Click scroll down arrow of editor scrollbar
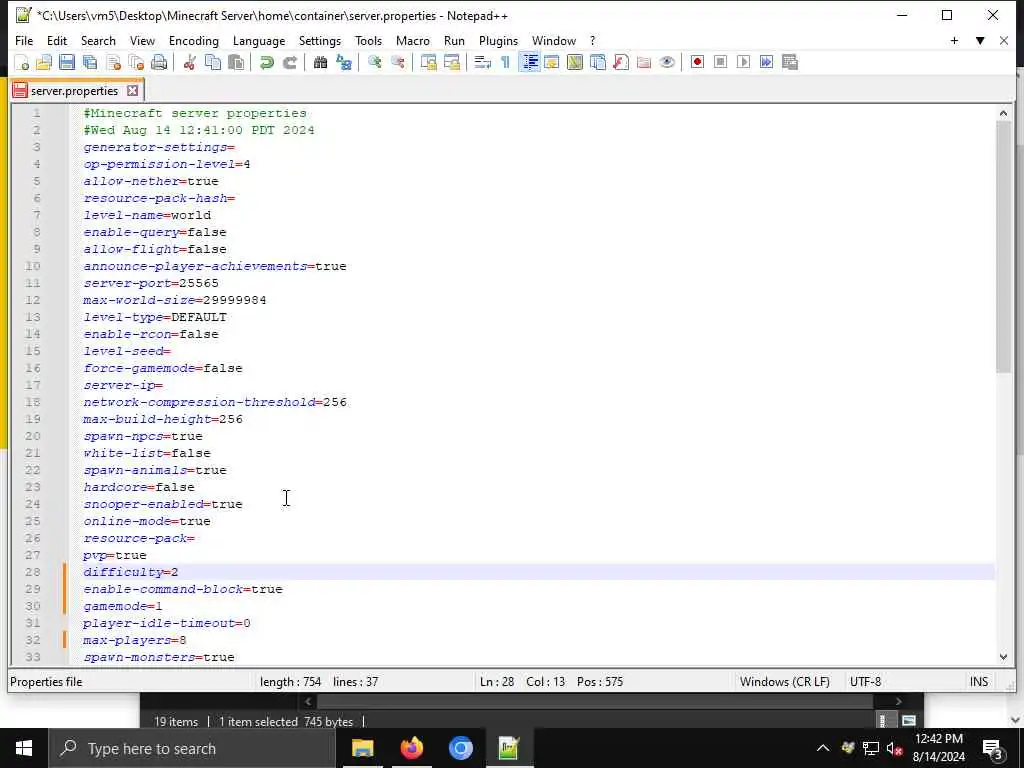 click(1003, 657)
